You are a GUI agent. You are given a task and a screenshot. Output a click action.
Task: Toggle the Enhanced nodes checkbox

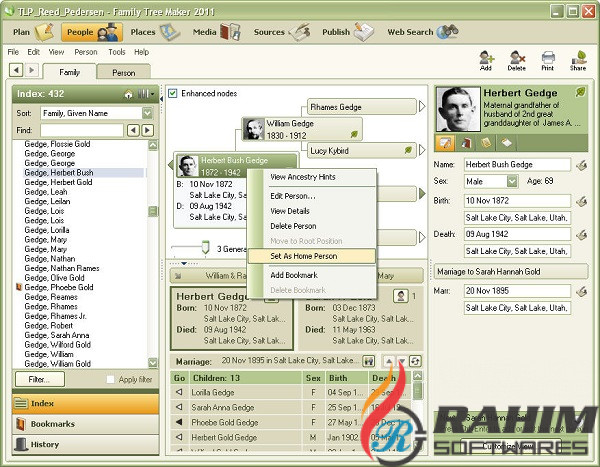173,93
